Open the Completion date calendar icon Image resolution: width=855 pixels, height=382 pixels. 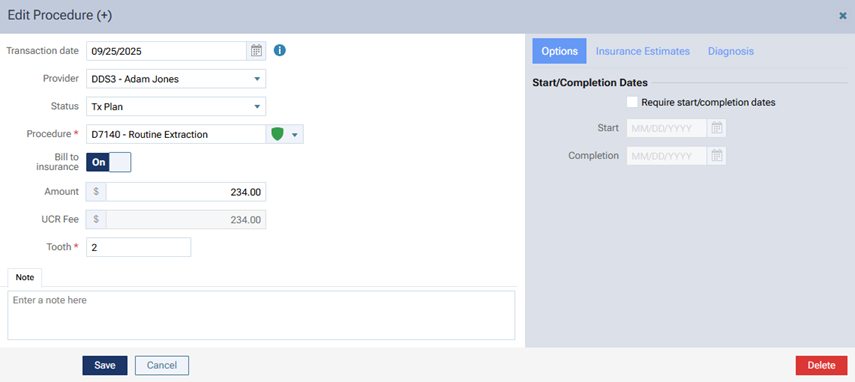pyautogui.click(x=717, y=156)
